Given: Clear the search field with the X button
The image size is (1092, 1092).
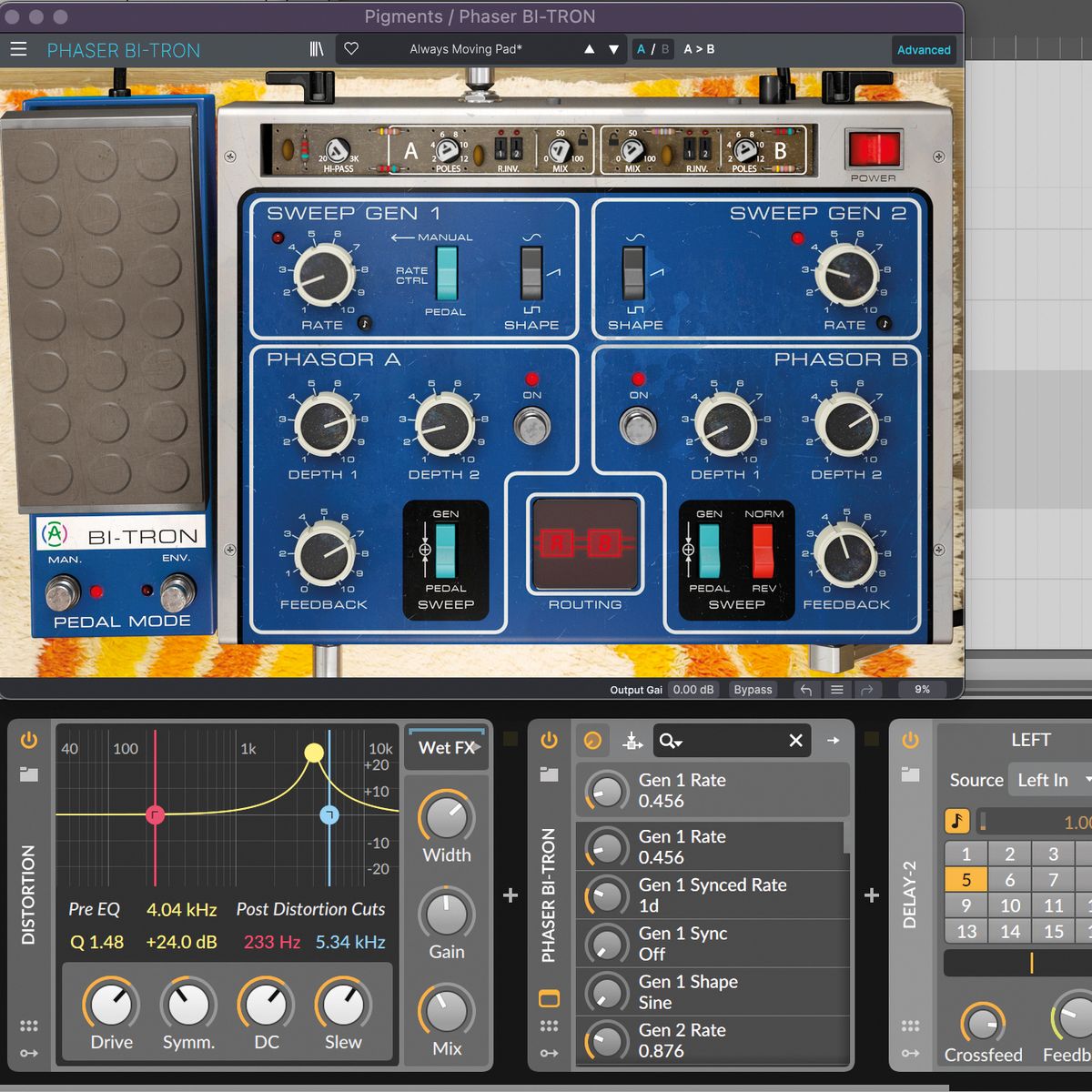Looking at the screenshot, I should (795, 741).
